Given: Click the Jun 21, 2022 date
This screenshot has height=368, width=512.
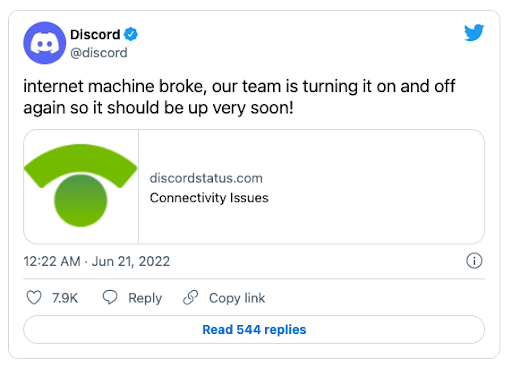Looking at the screenshot, I should pos(131,261).
